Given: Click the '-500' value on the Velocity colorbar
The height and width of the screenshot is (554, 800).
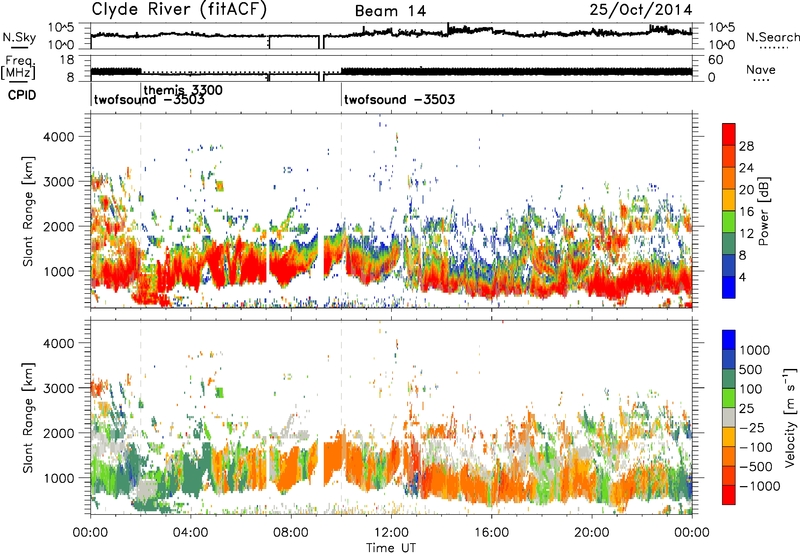Looking at the screenshot, I should pos(756,466).
